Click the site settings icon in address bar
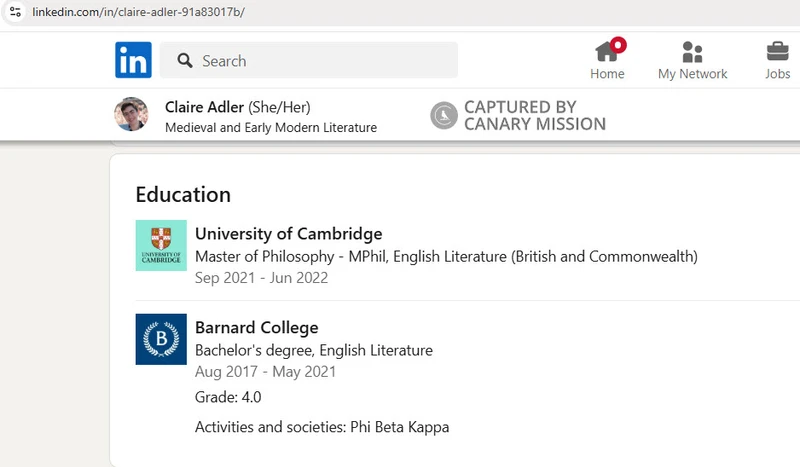Screen dimensions: 800x467 click(x=15, y=12)
